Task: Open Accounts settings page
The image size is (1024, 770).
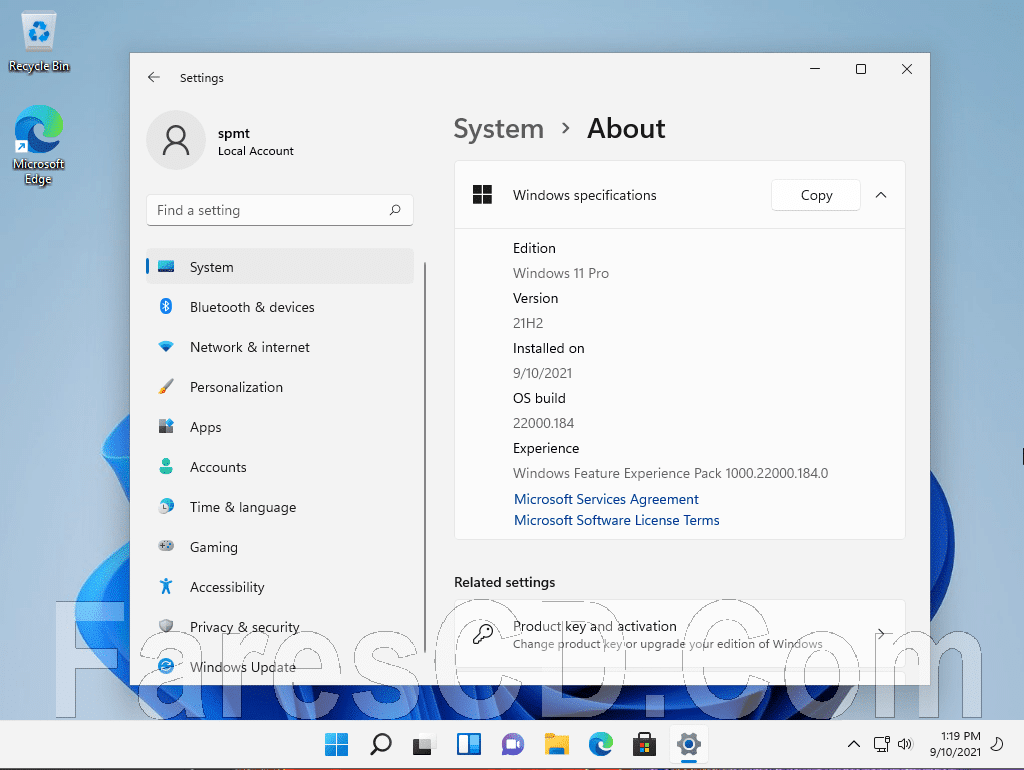Action: 280,466
